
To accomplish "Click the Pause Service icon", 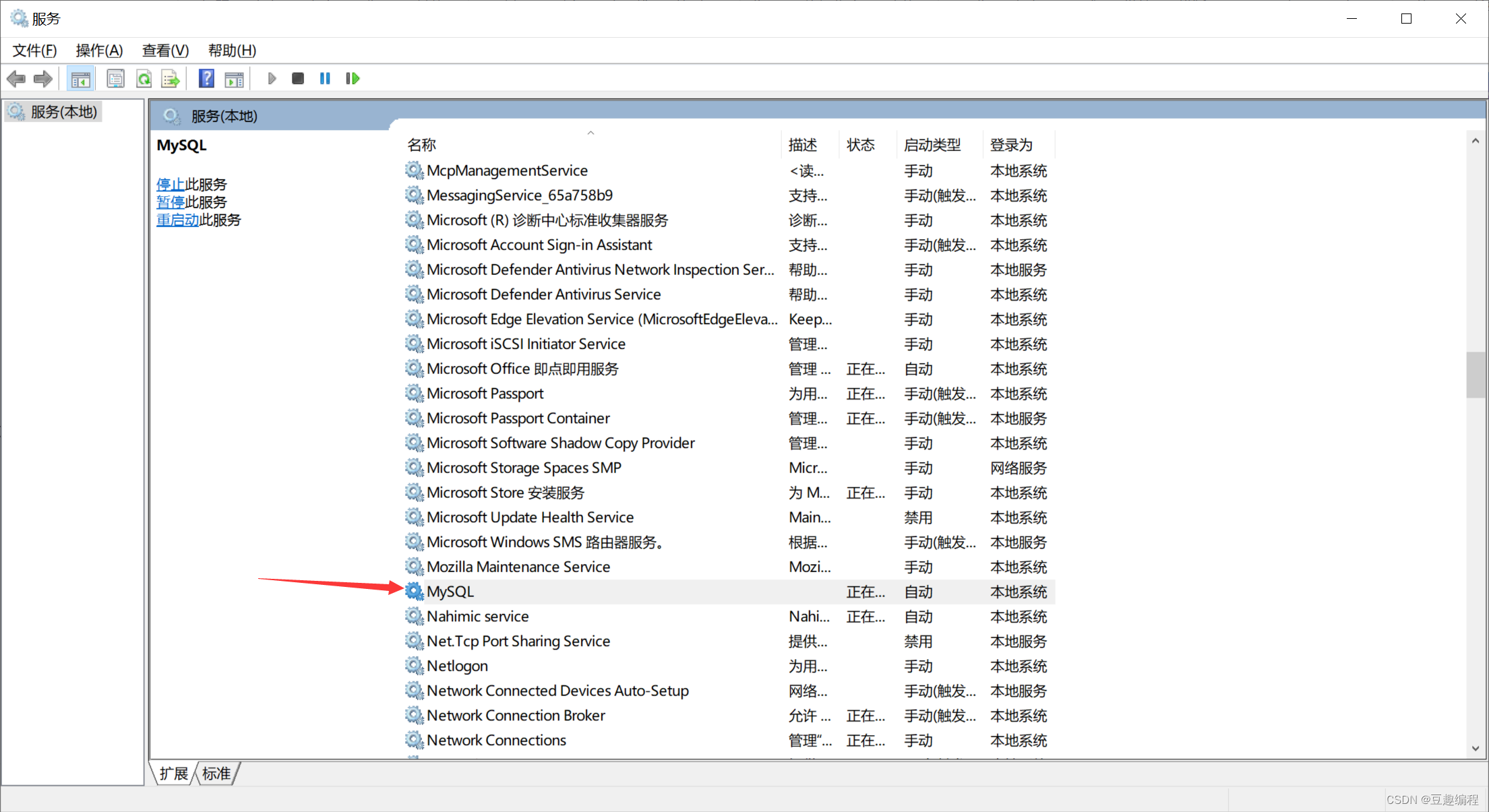I will (325, 79).
